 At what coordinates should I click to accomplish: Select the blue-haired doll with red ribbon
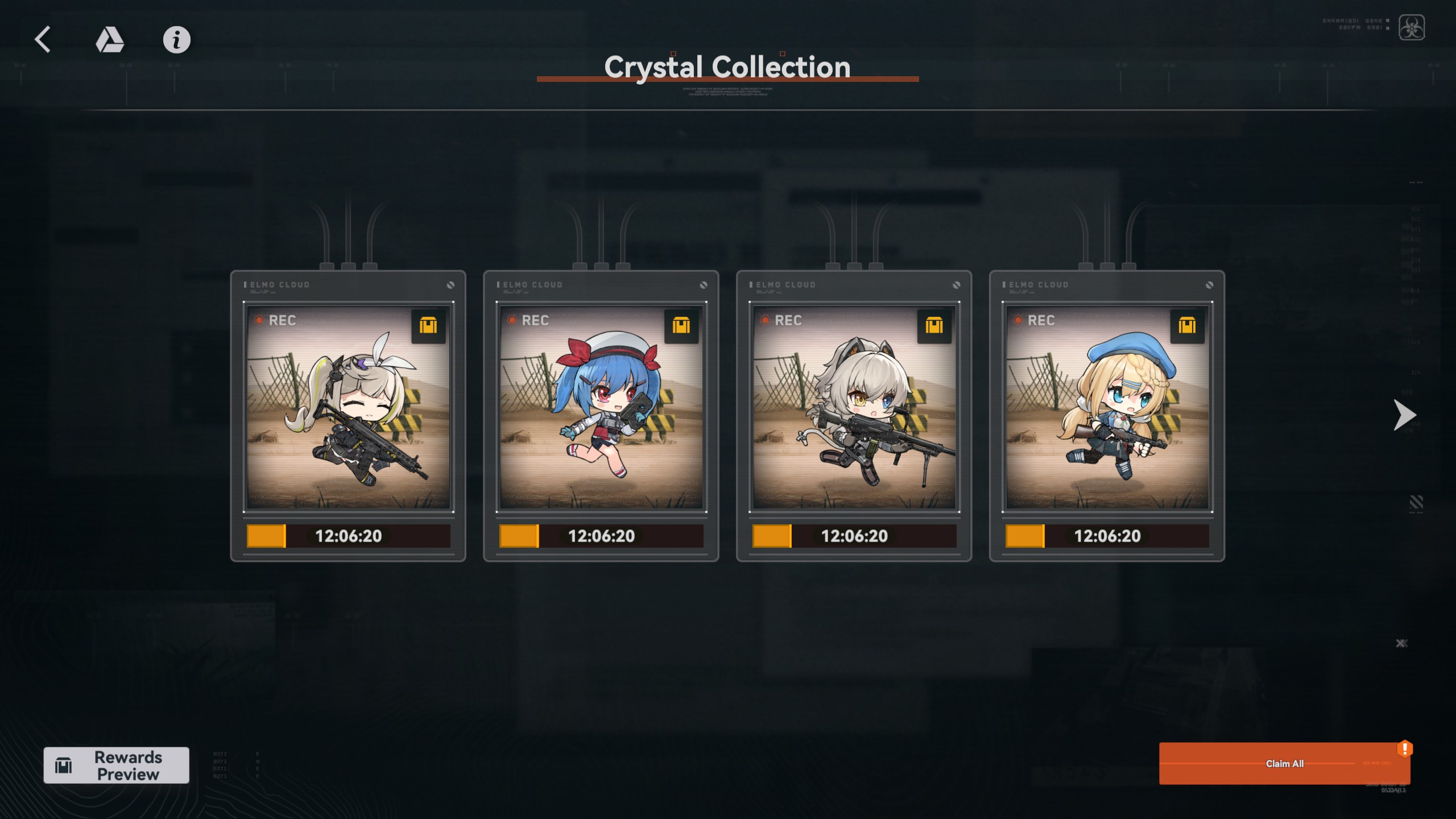pyautogui.click(x=601, y=407)
